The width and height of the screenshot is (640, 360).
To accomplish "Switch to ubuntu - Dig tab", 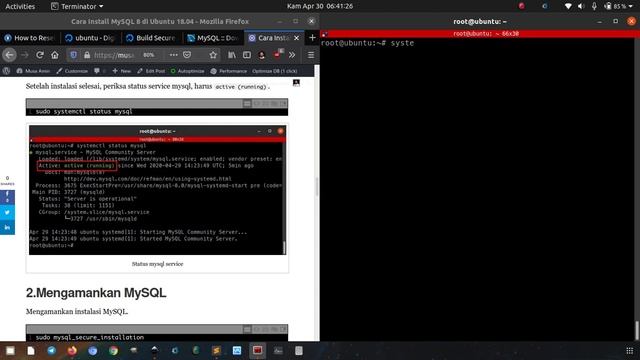I will click(90, 38).
